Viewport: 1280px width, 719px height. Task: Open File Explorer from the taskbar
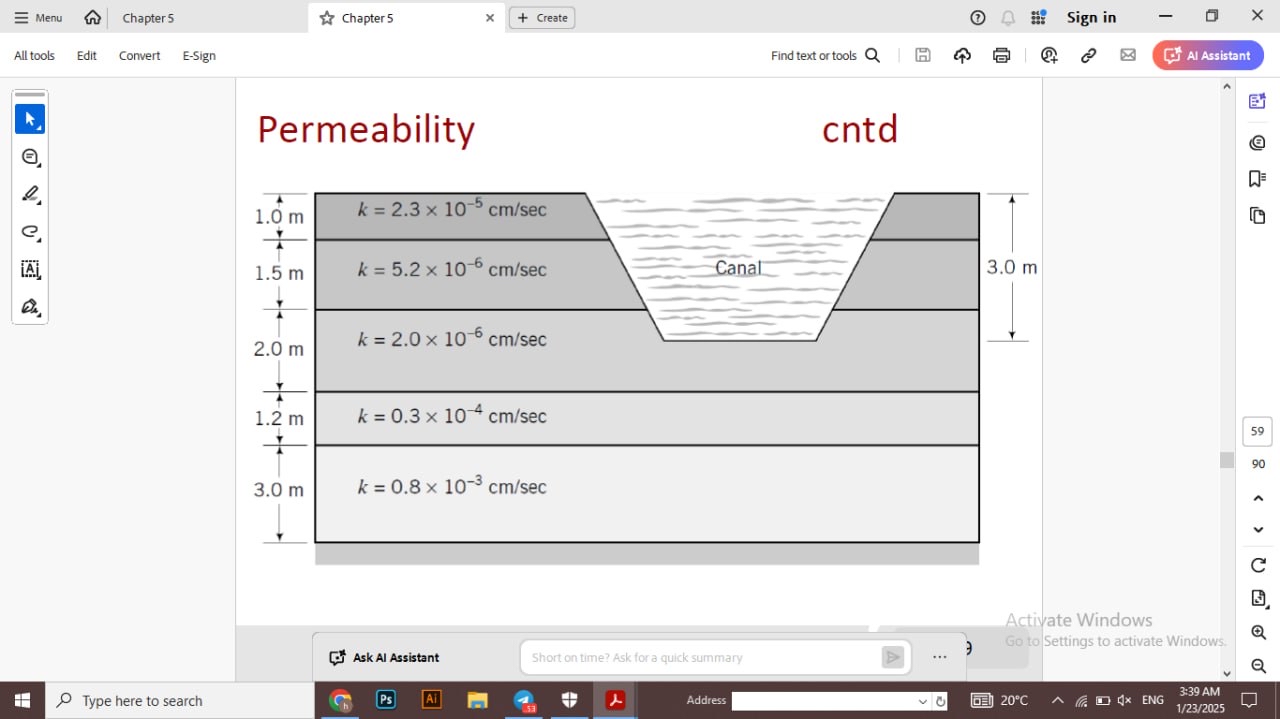pos(477,700)
